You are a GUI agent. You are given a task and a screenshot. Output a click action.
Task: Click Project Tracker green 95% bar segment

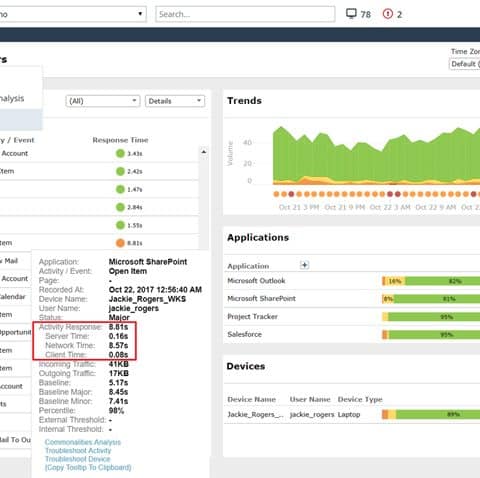click(434, 317)
